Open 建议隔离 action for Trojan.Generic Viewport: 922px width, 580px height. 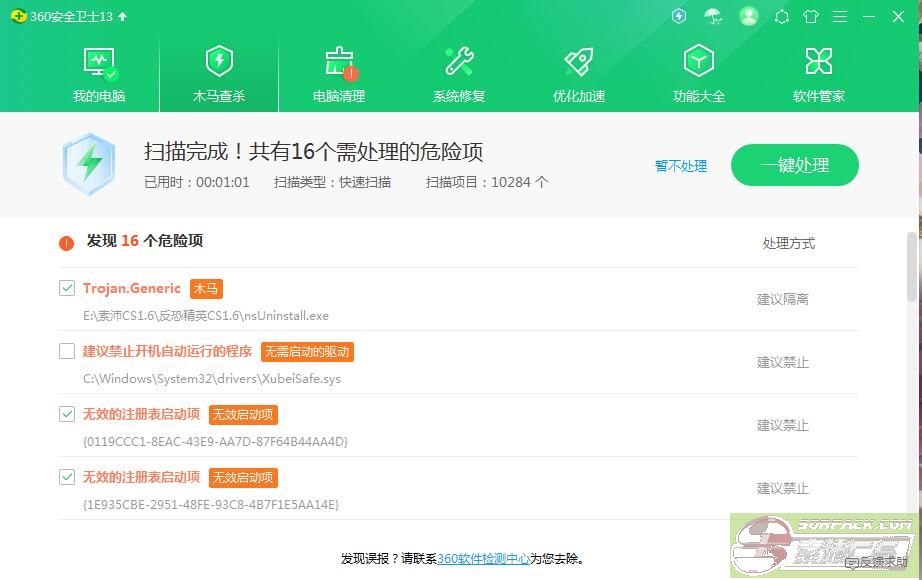783,299
